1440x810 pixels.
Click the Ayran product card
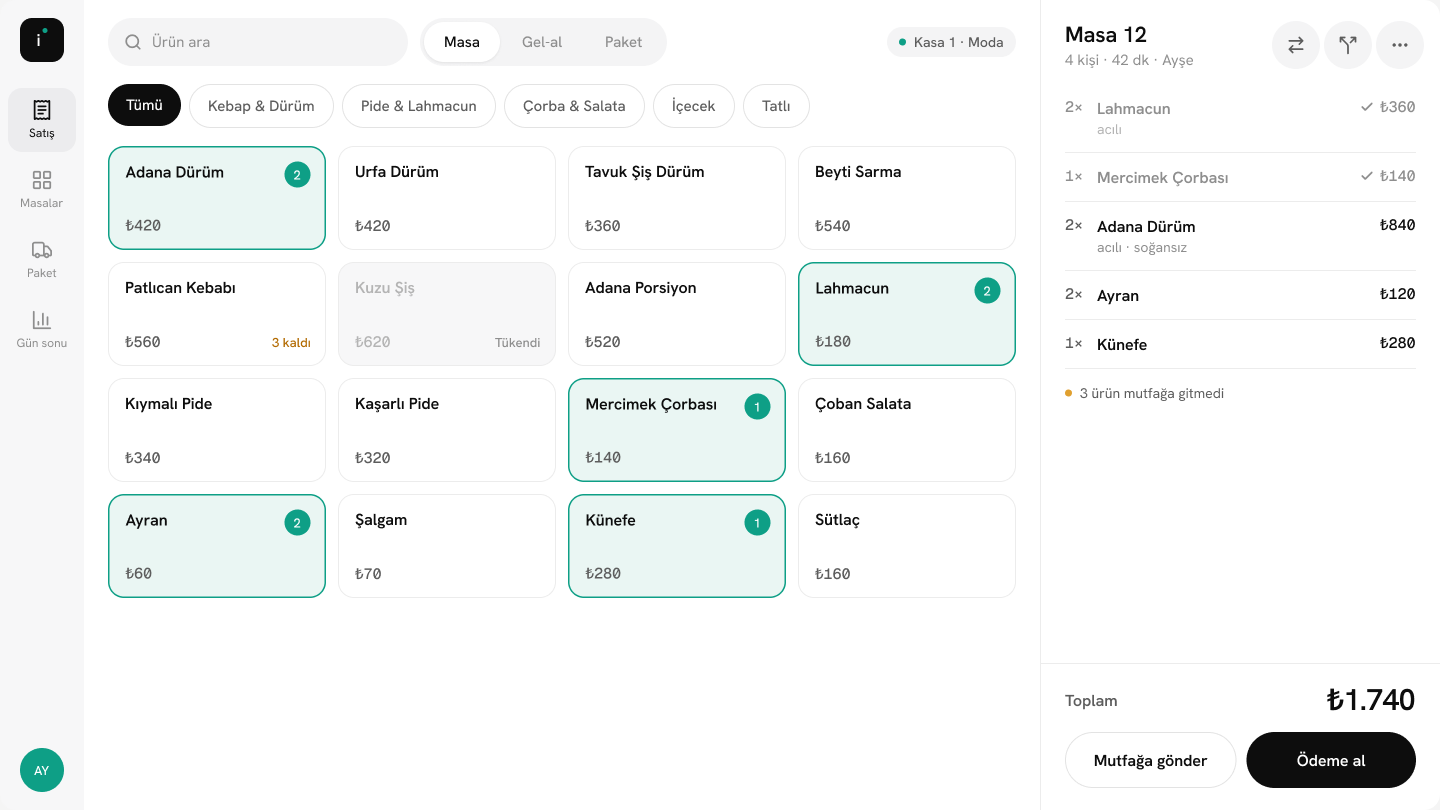pos(217,546)
